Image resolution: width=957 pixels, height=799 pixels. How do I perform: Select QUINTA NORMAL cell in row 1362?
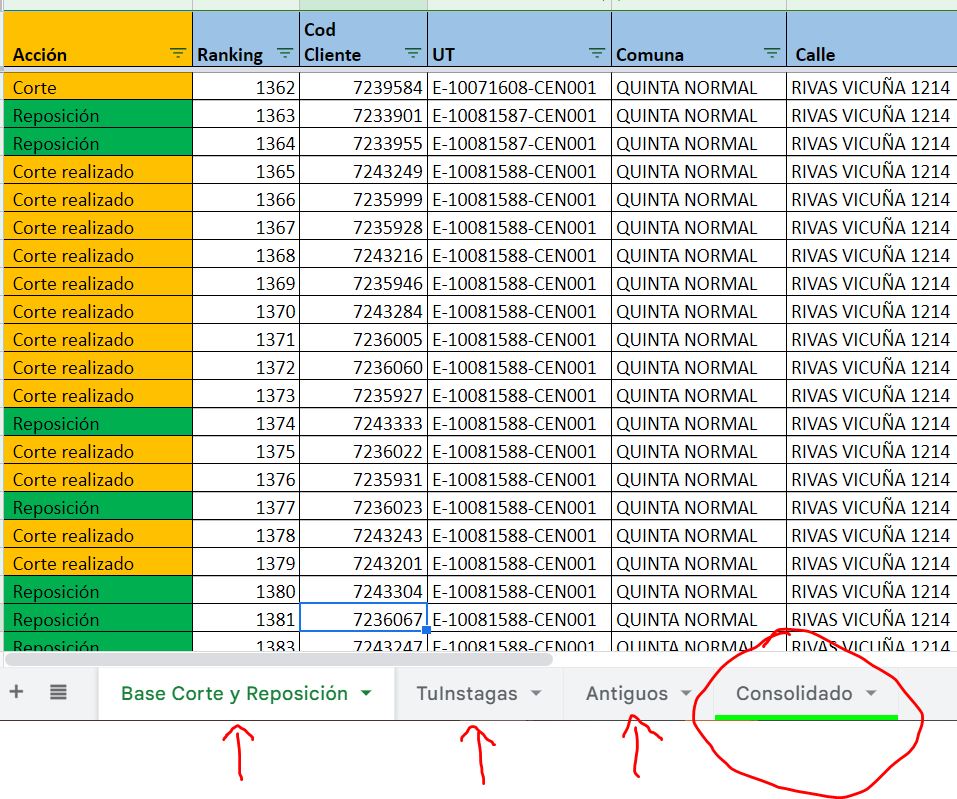[x=699, y=87]
